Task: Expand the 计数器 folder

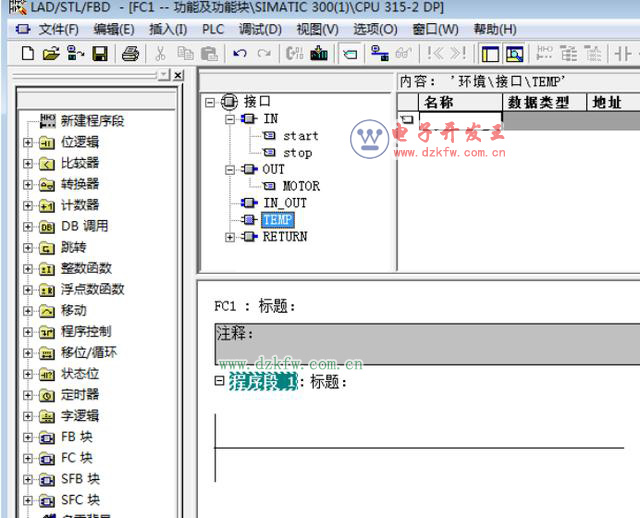Action: [x=28, y=205]
